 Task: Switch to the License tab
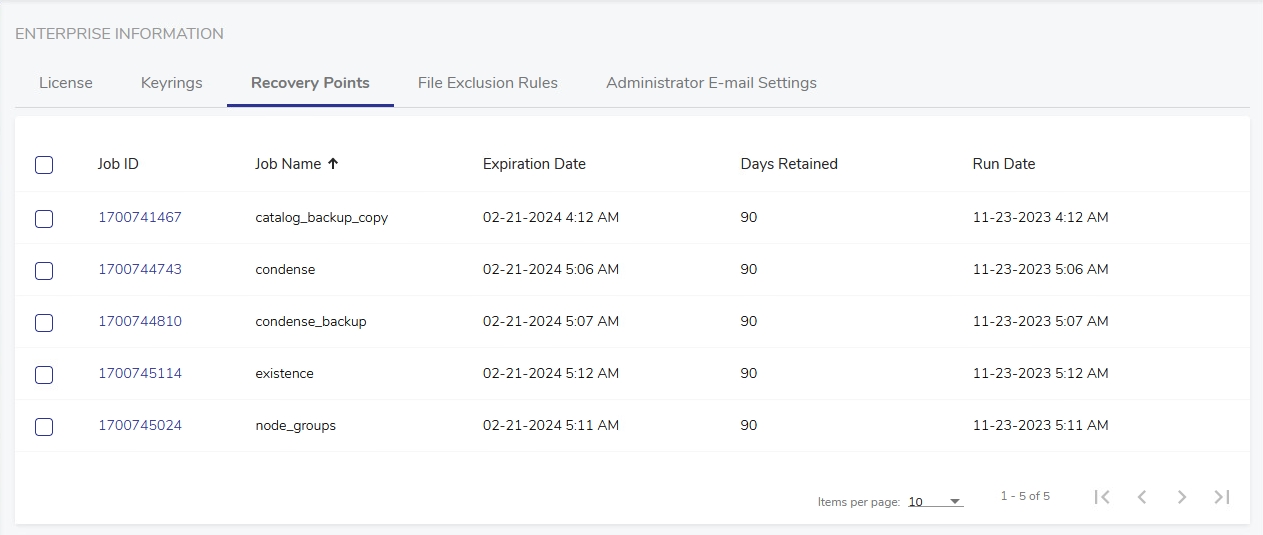coord(66,83)
